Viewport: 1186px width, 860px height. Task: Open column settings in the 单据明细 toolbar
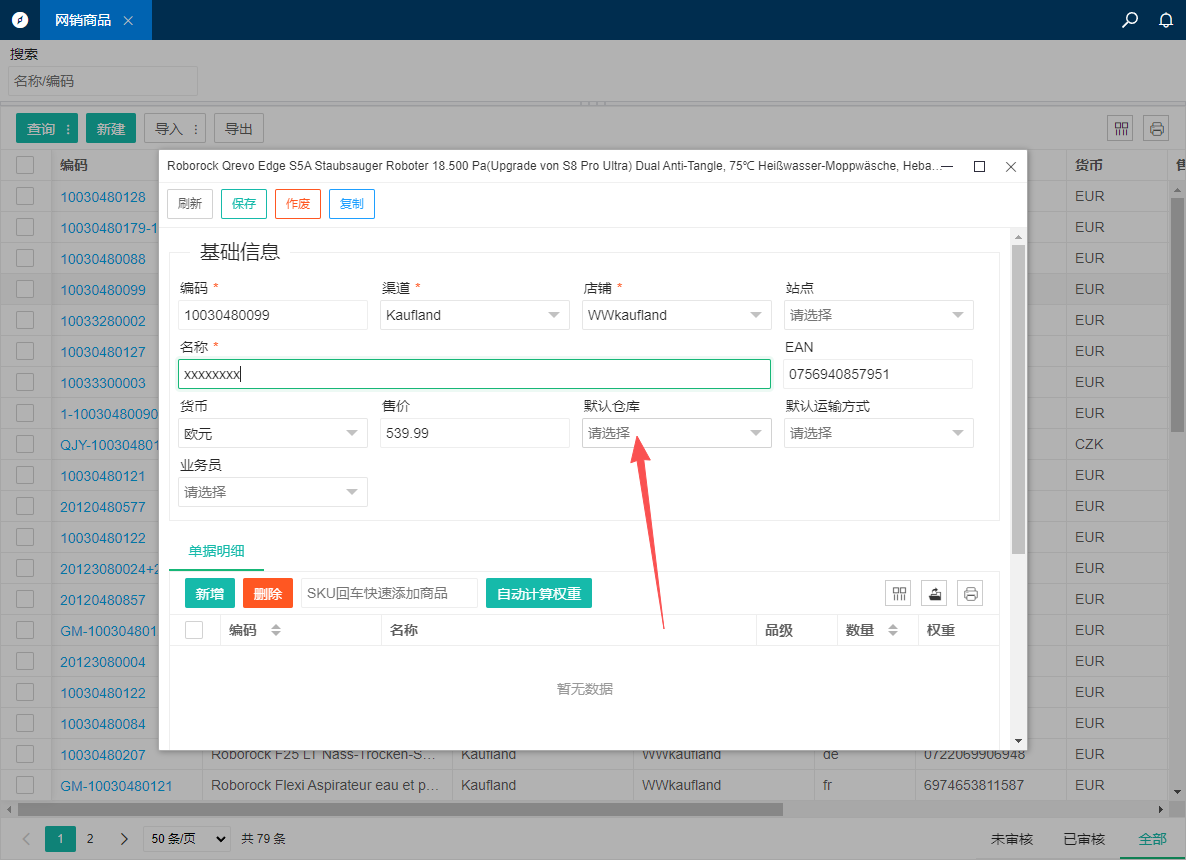898,594
